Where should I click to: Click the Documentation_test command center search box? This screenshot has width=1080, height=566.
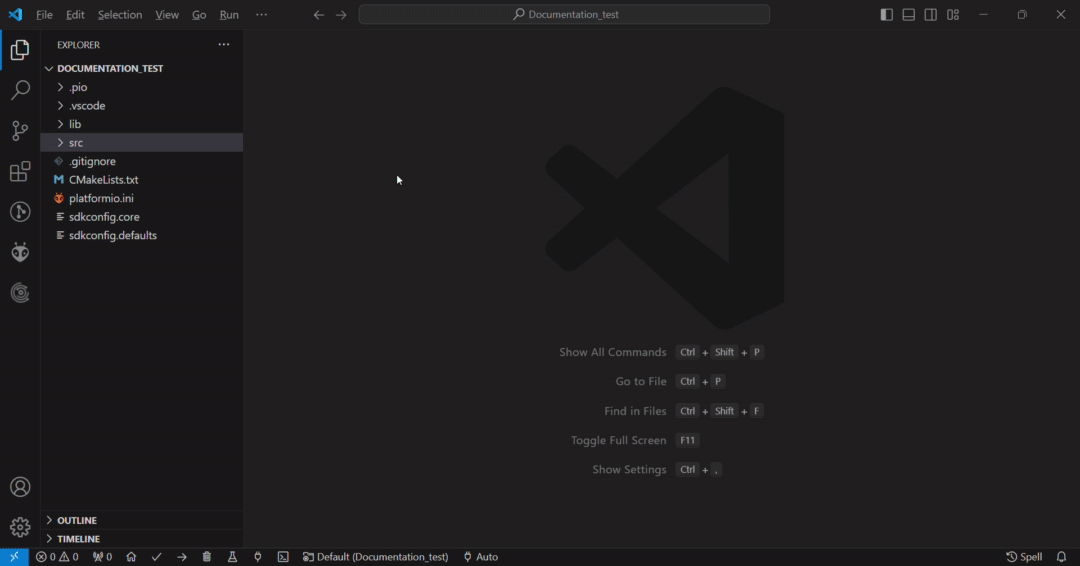tap(564, 15)
